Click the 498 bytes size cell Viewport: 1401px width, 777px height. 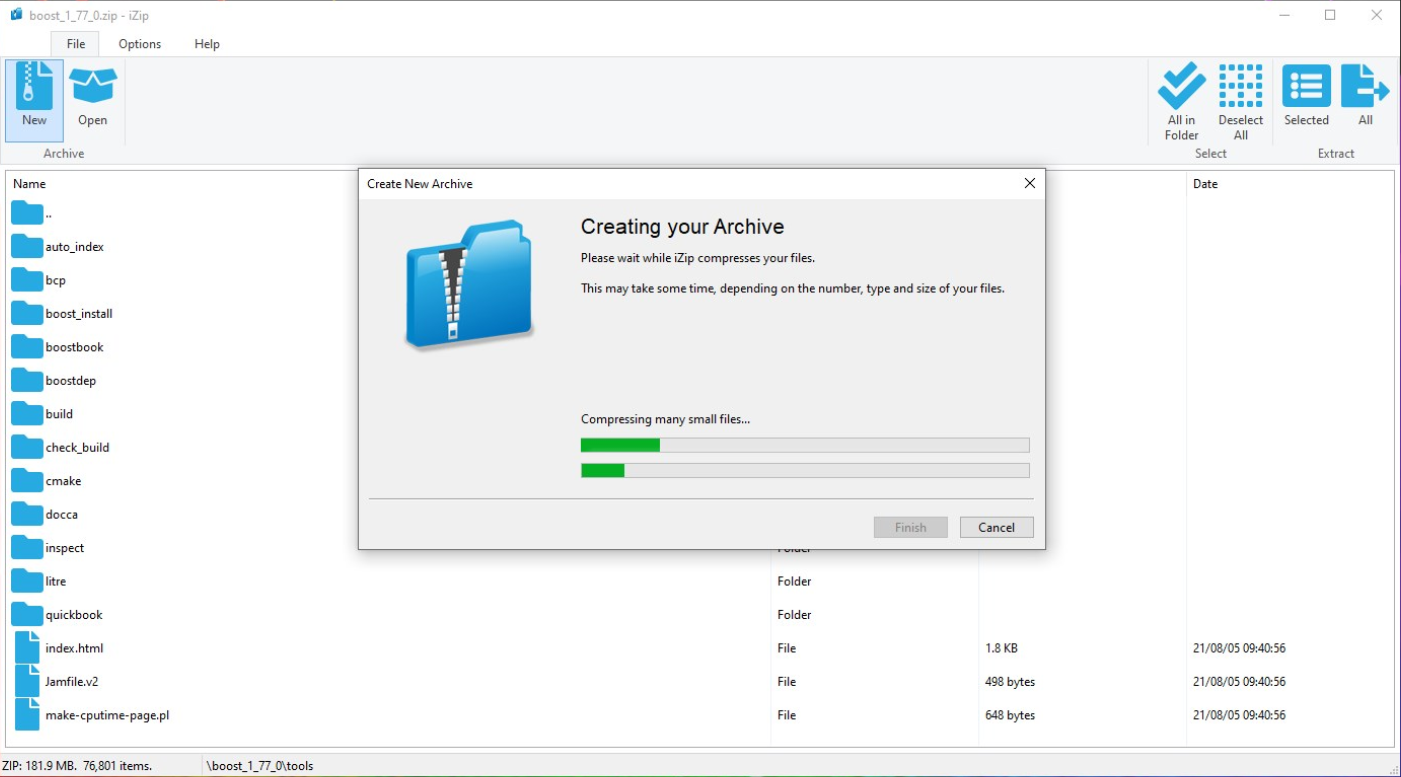[x=1010, y=682]
